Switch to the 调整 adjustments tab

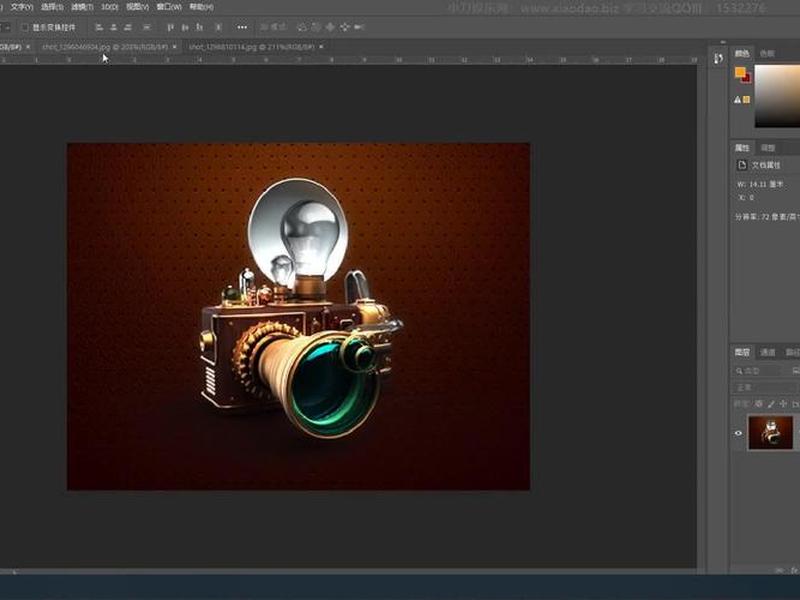pos(768,148)
